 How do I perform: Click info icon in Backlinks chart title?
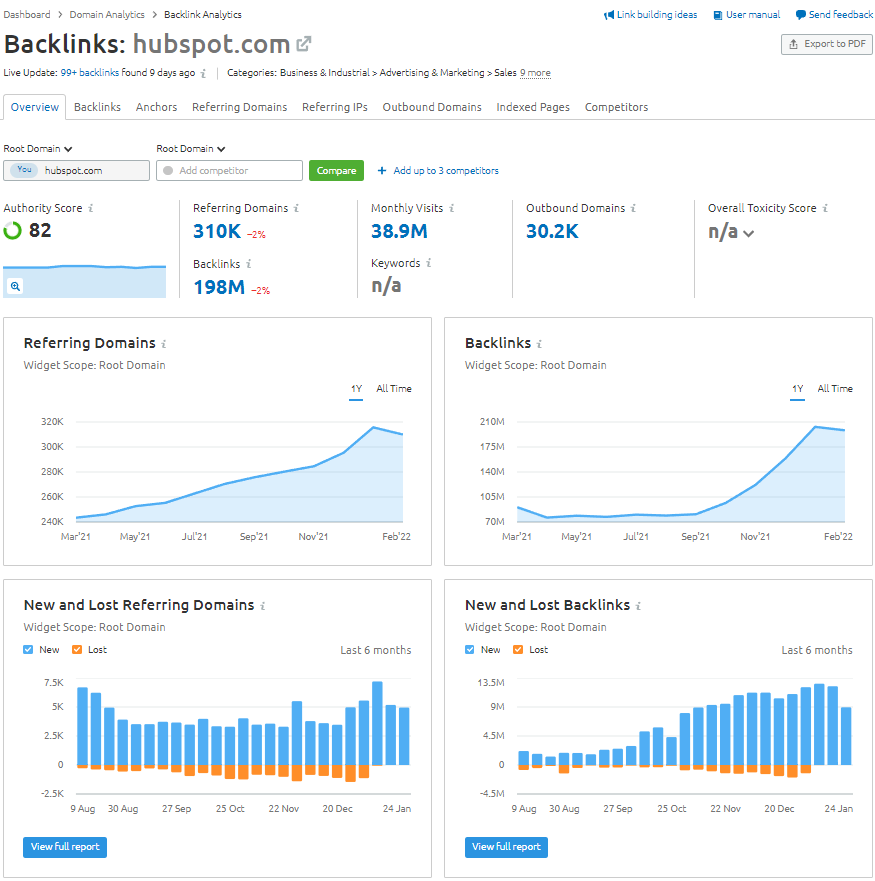coord(539,343)
